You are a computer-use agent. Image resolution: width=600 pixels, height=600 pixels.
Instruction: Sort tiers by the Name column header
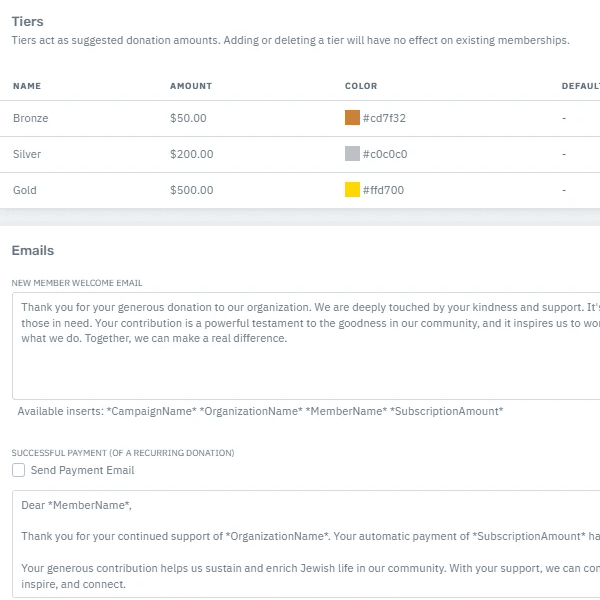tap(27, 86)
